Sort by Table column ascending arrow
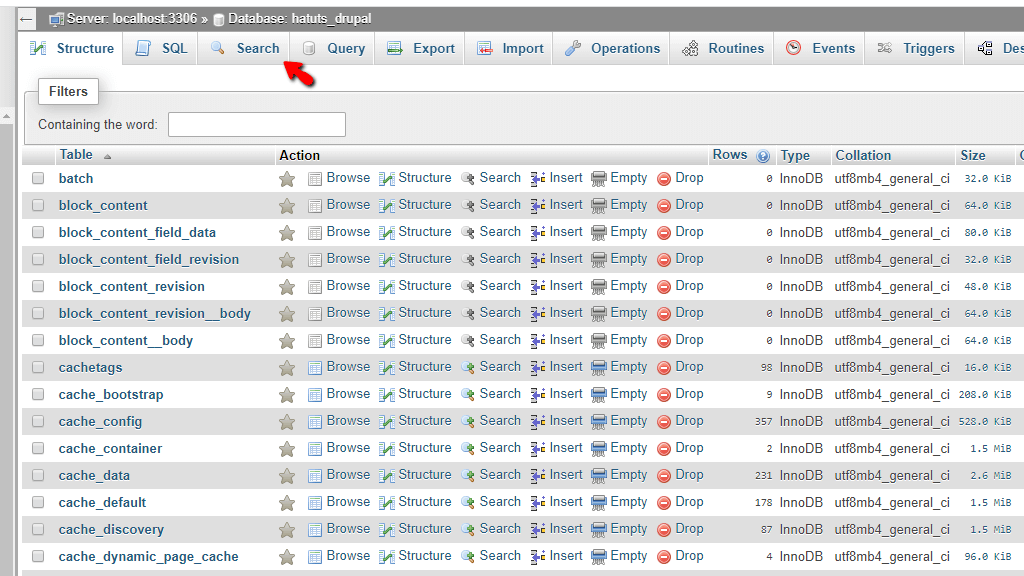The image size is (1024, 576). click(x=107, y=157)
